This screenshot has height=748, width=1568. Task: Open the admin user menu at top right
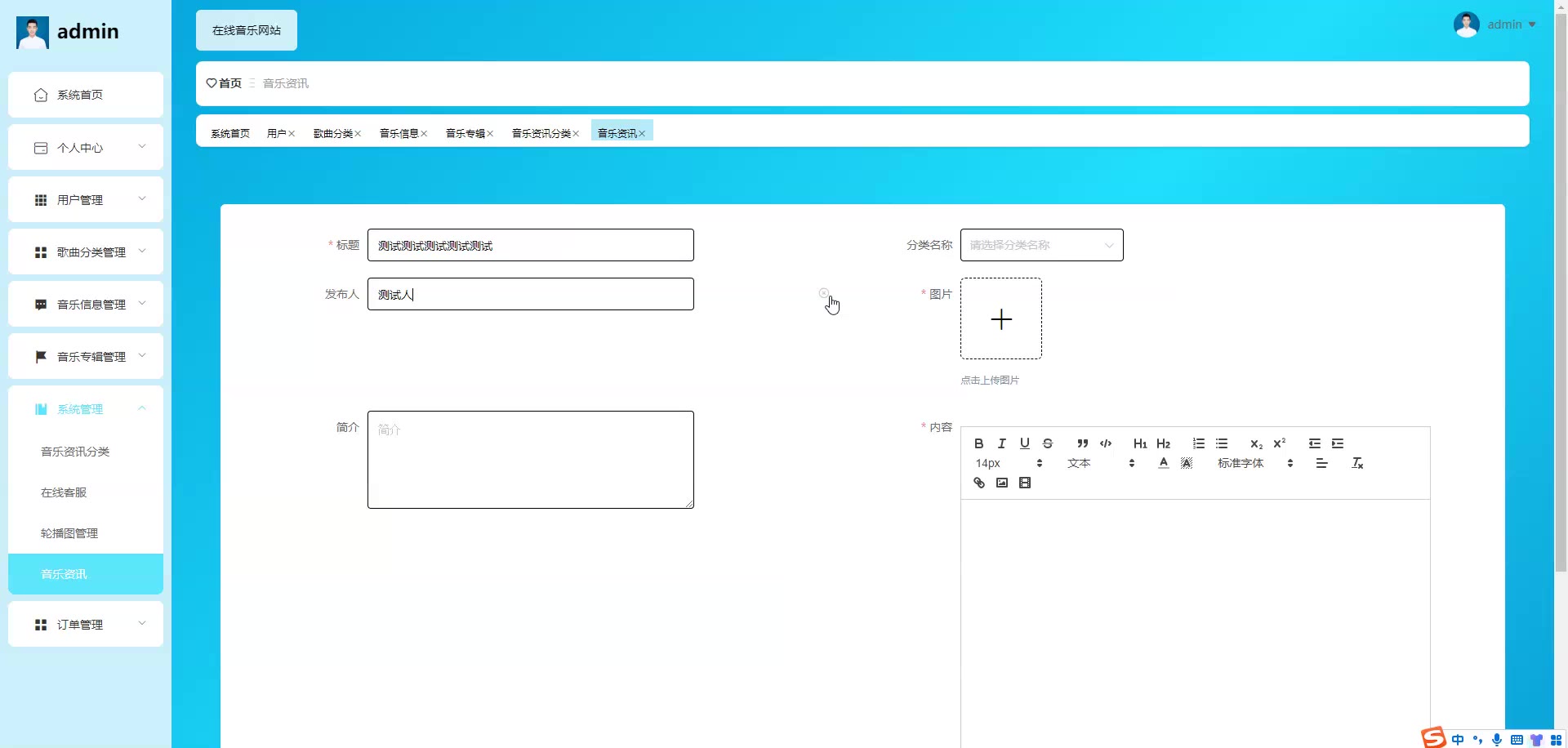(x=1511, y=24)
